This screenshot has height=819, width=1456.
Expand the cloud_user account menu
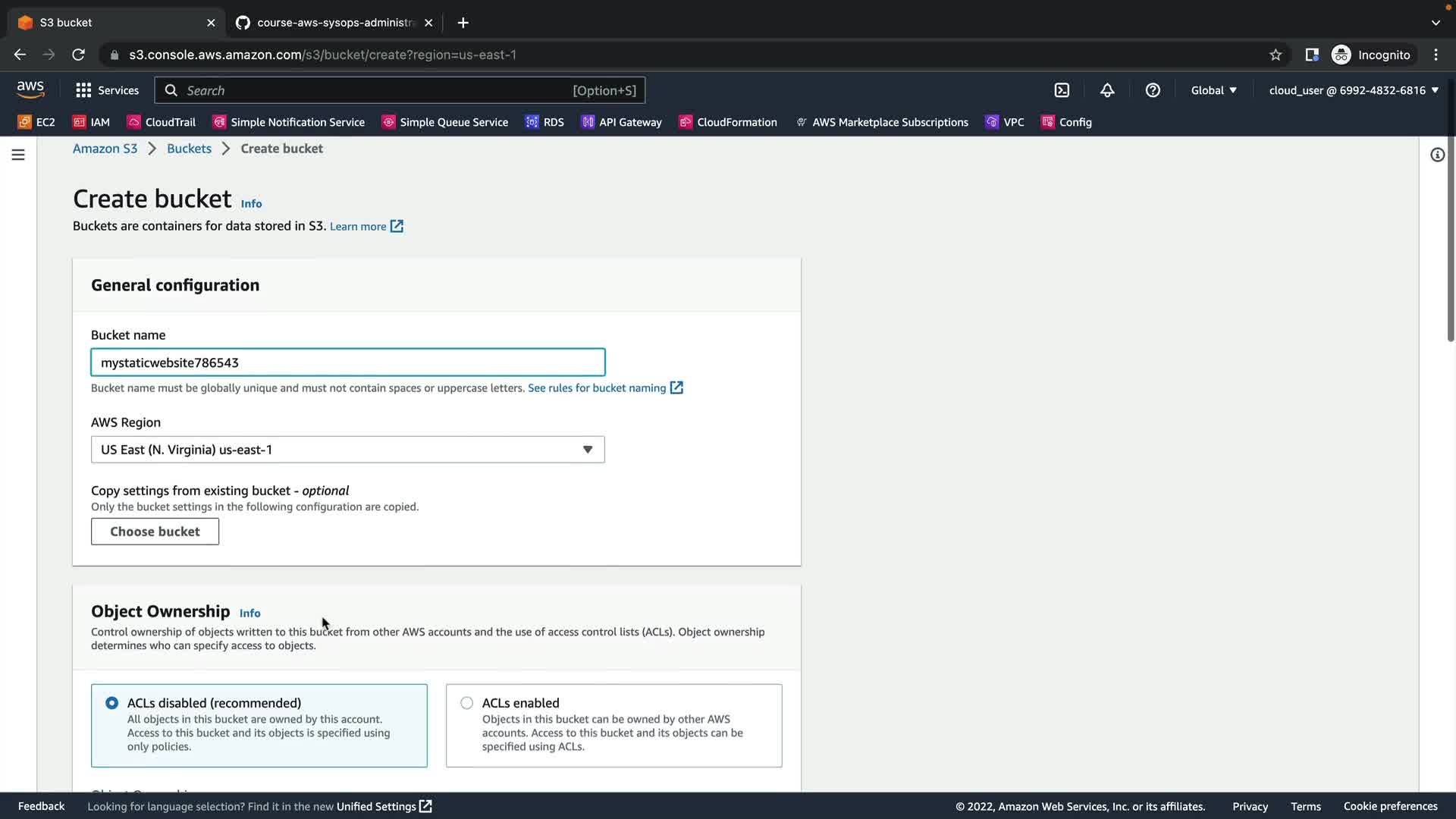coord(1354,90)
